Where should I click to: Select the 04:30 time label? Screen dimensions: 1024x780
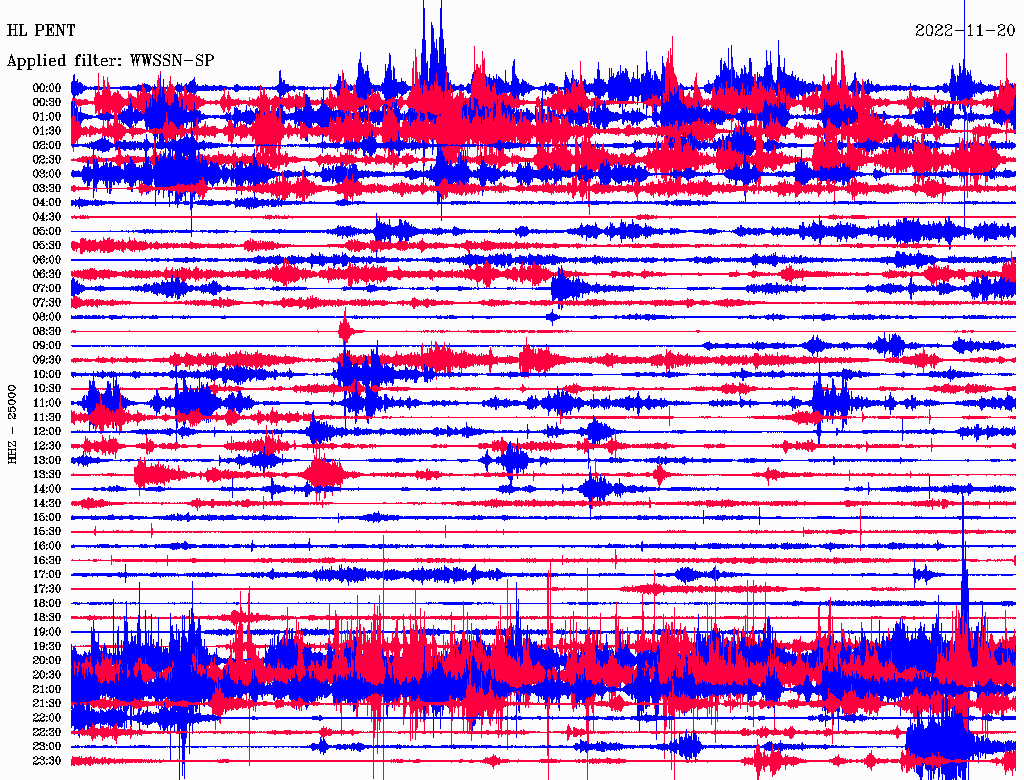click(x=47, y=217)
